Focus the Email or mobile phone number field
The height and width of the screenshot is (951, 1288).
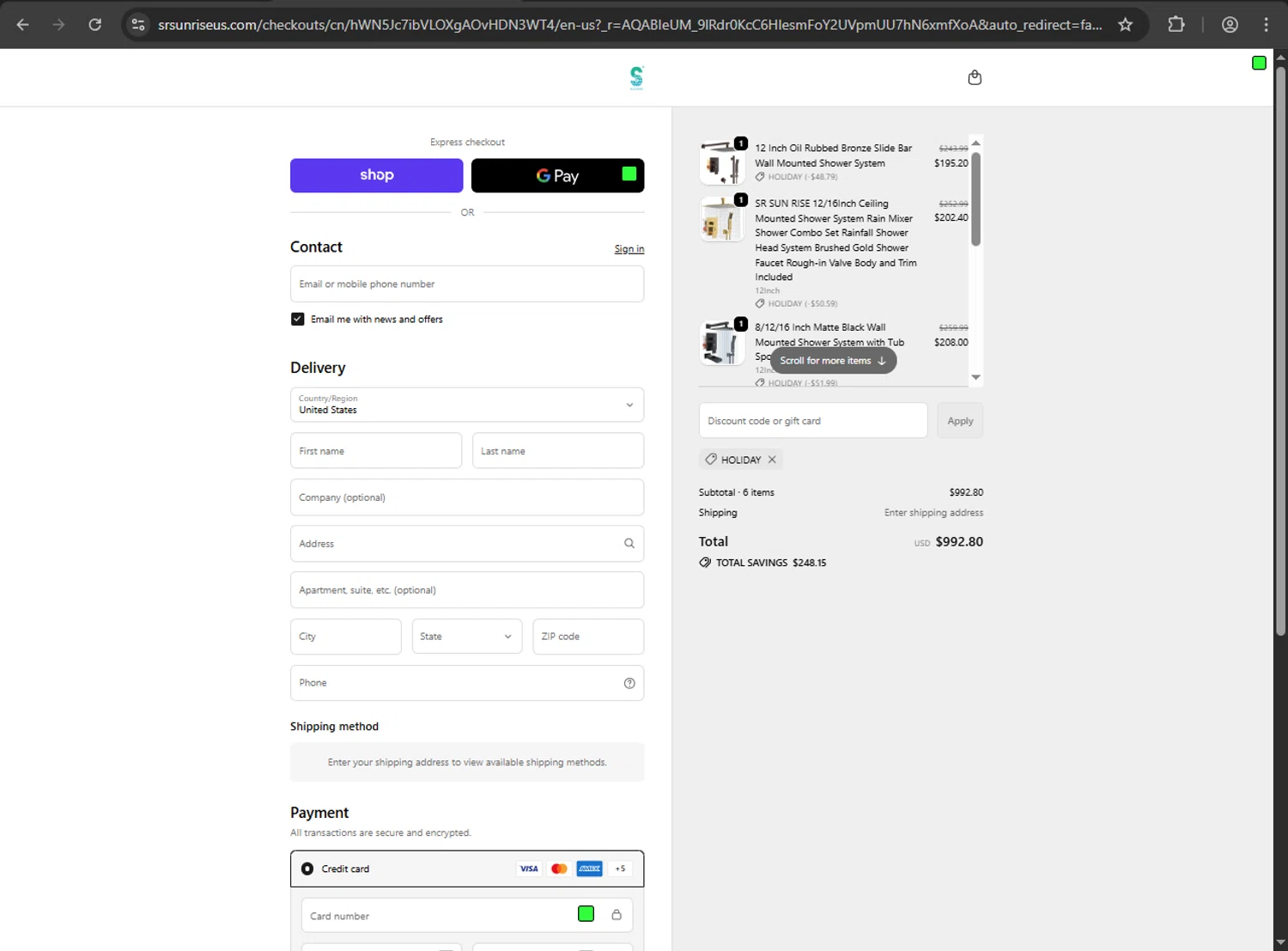(x=467, y=284)
